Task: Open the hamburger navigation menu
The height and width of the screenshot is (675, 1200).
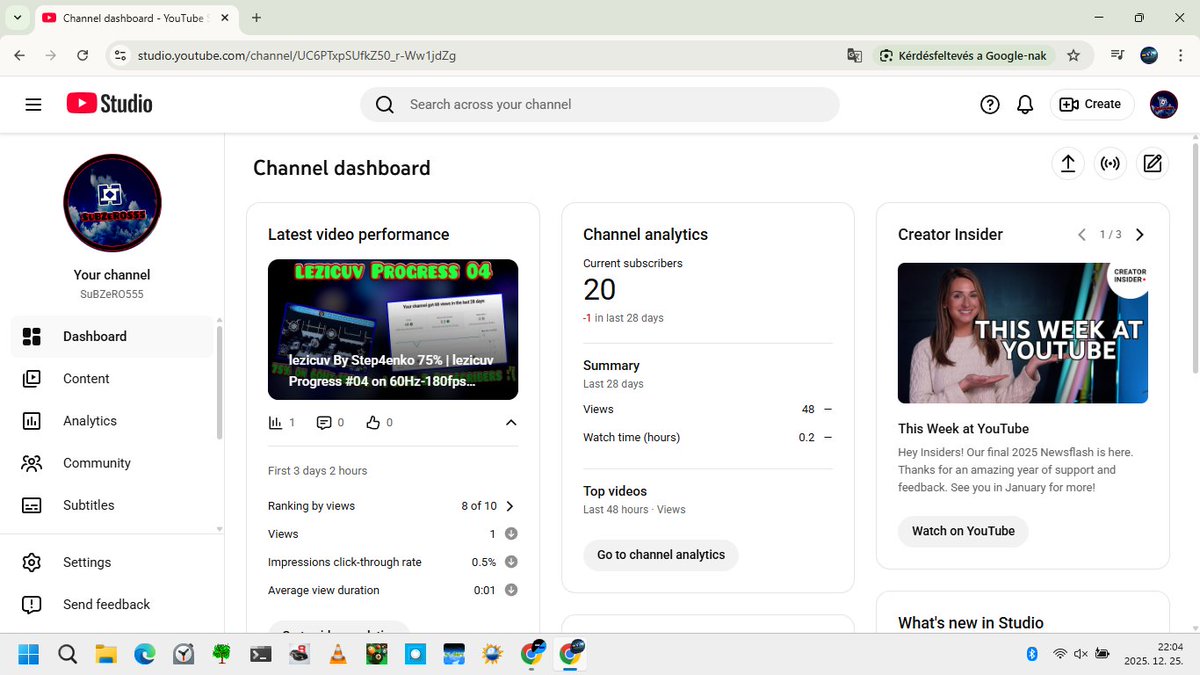Action: [33, 104]
